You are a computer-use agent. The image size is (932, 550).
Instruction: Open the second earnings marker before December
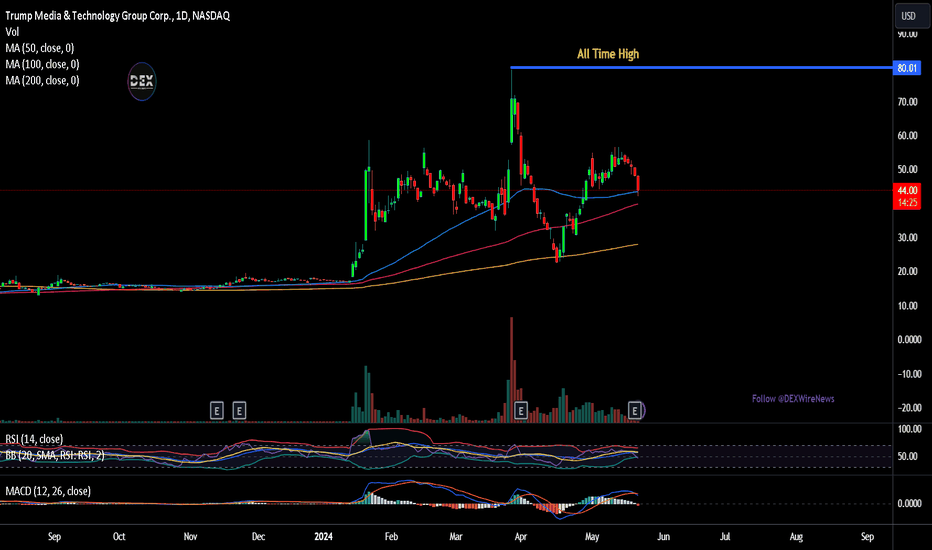point(239,410)
